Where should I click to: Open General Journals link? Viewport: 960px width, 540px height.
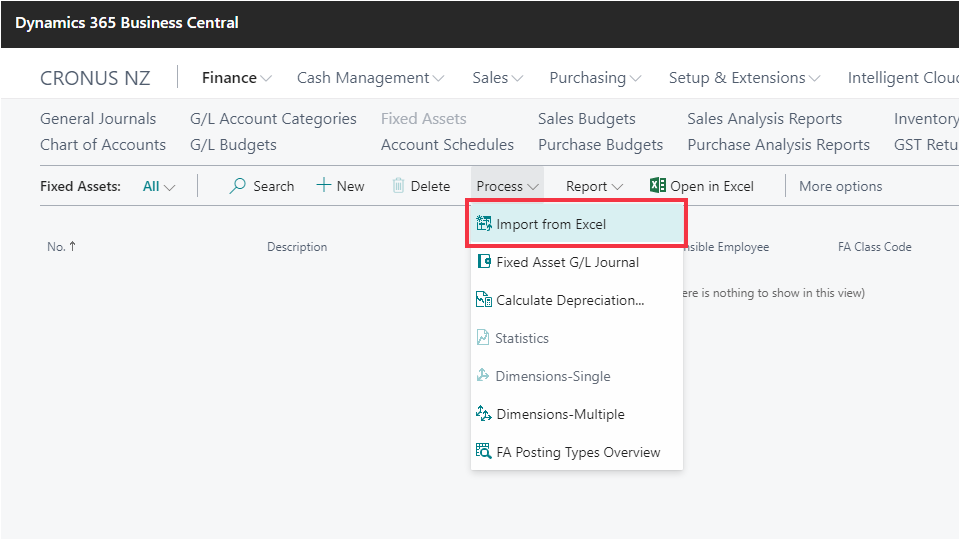coord(98,119)
